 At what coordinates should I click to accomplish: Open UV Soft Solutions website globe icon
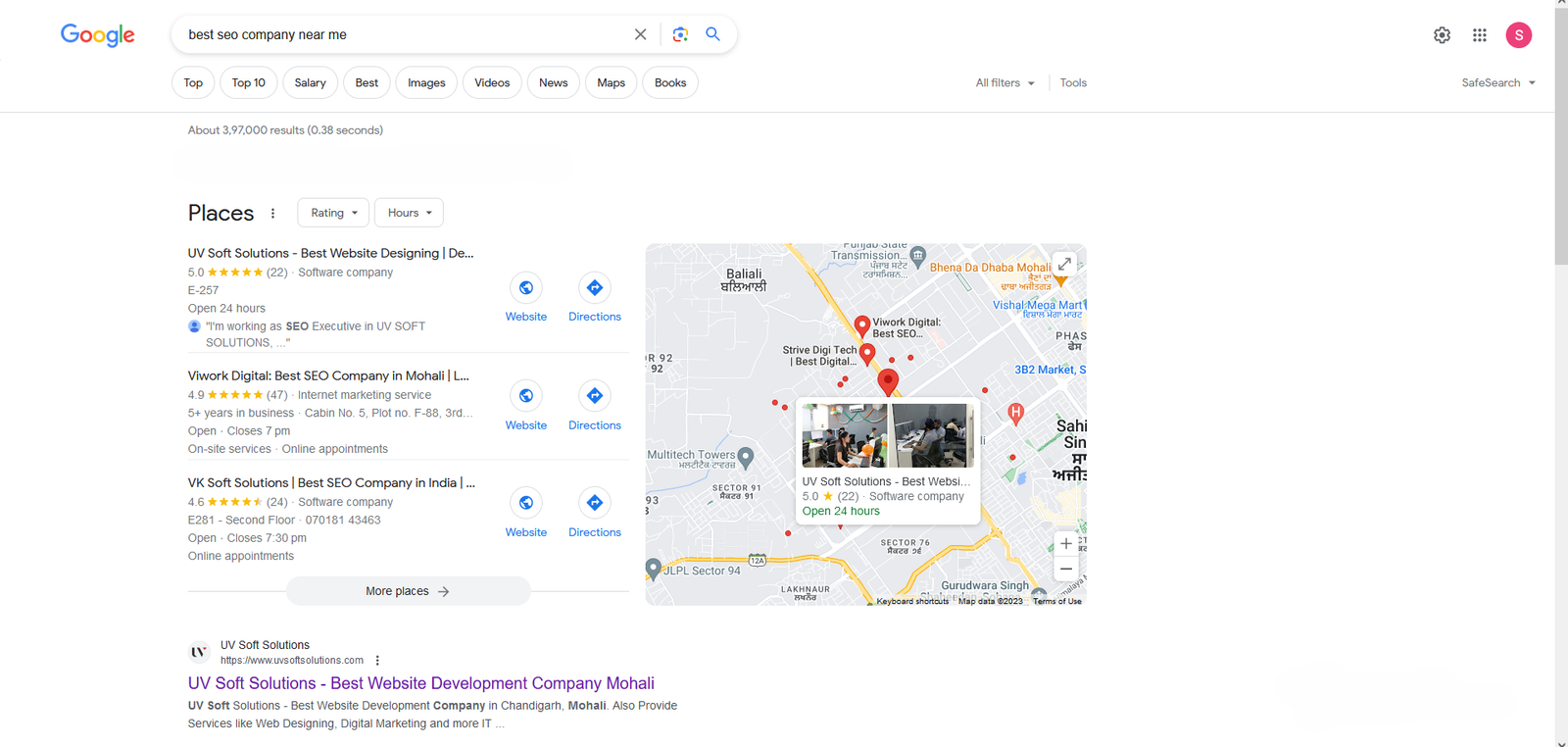pos(526,287)
